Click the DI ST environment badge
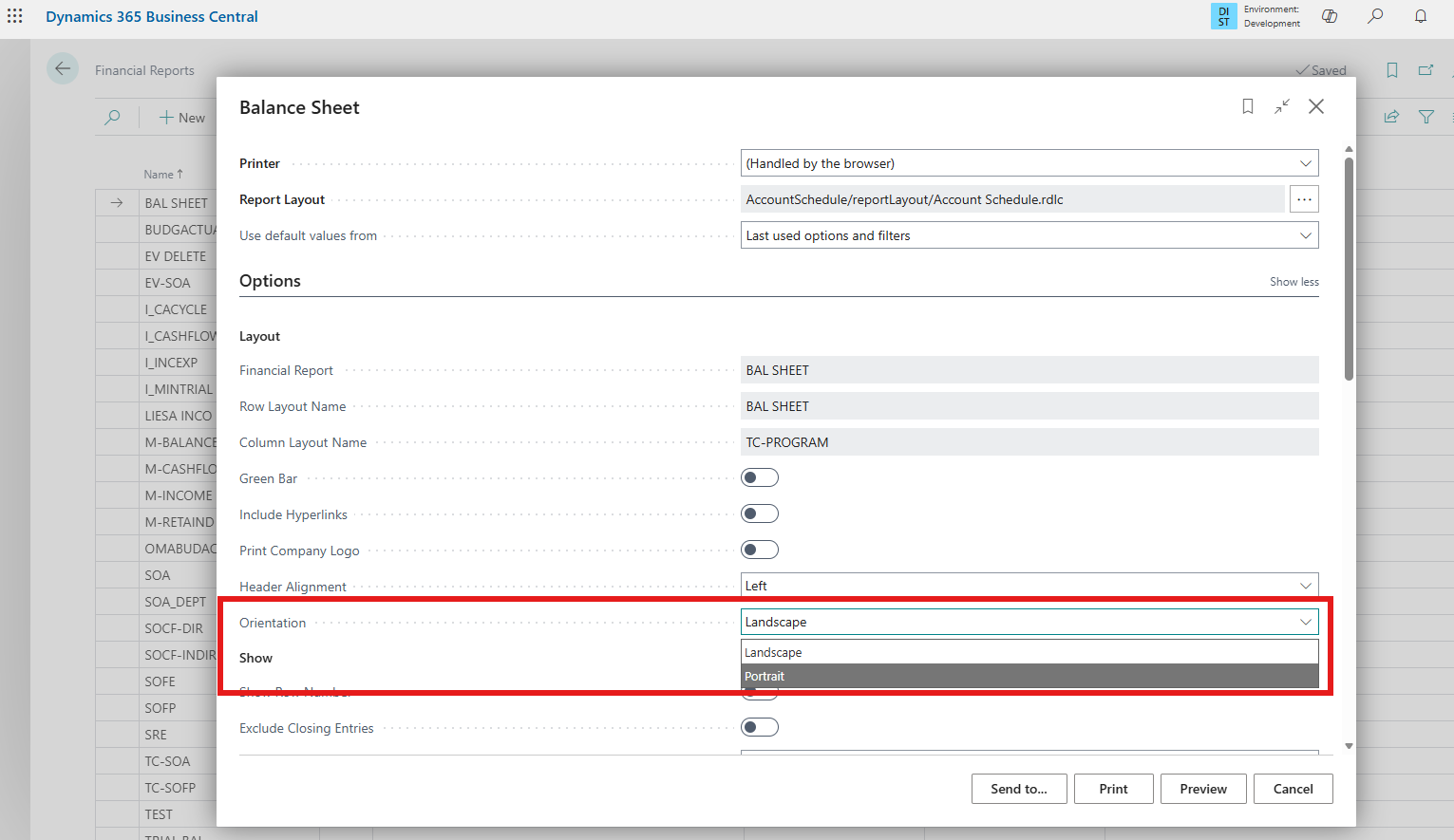This screenshot has height=840, width=1454. pos(1223,16)
